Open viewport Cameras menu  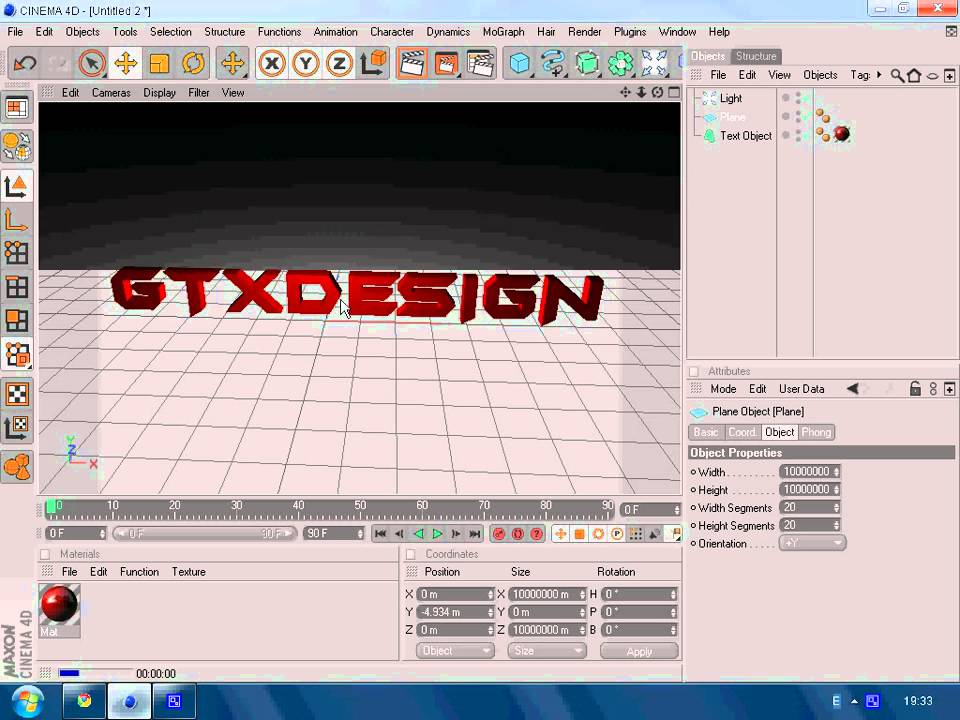pos(111,92)
